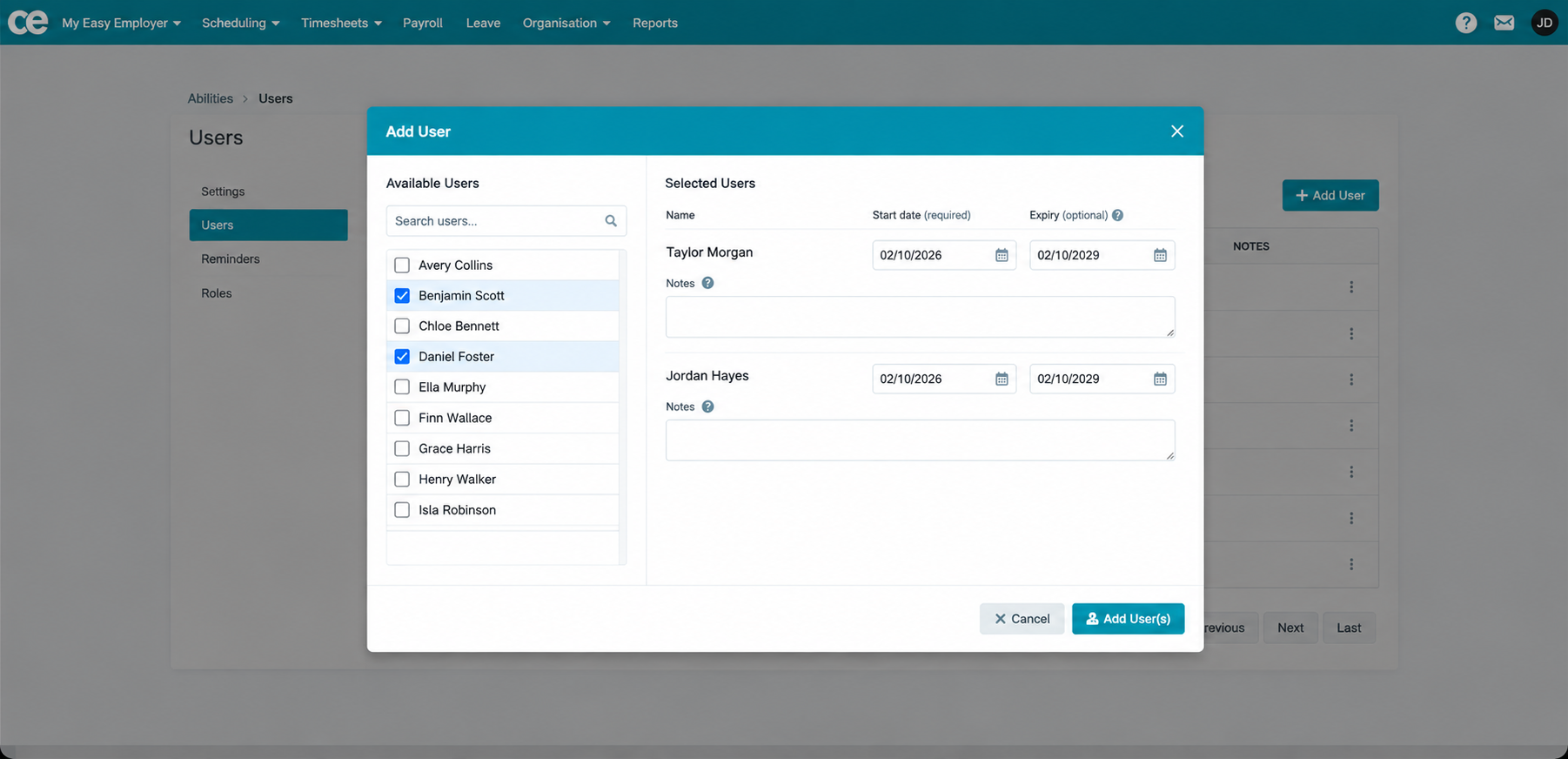This screenshot has height=759, width=1568.
Task: Open the Leave menu item
Action: (483, 23)
